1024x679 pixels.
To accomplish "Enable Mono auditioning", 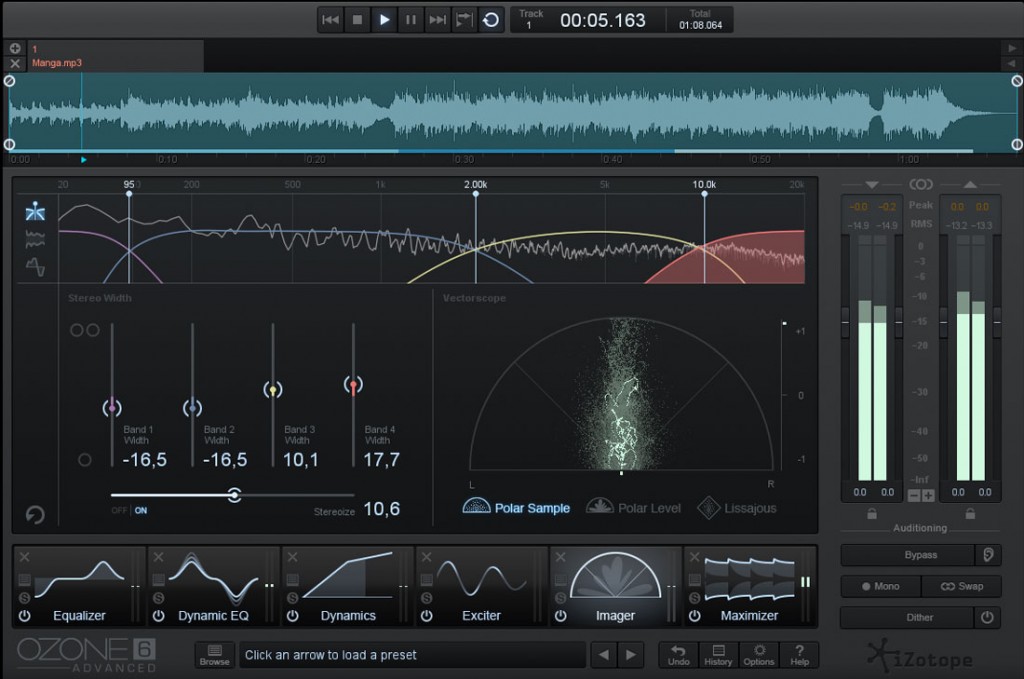I will click(x=880, y=586).
